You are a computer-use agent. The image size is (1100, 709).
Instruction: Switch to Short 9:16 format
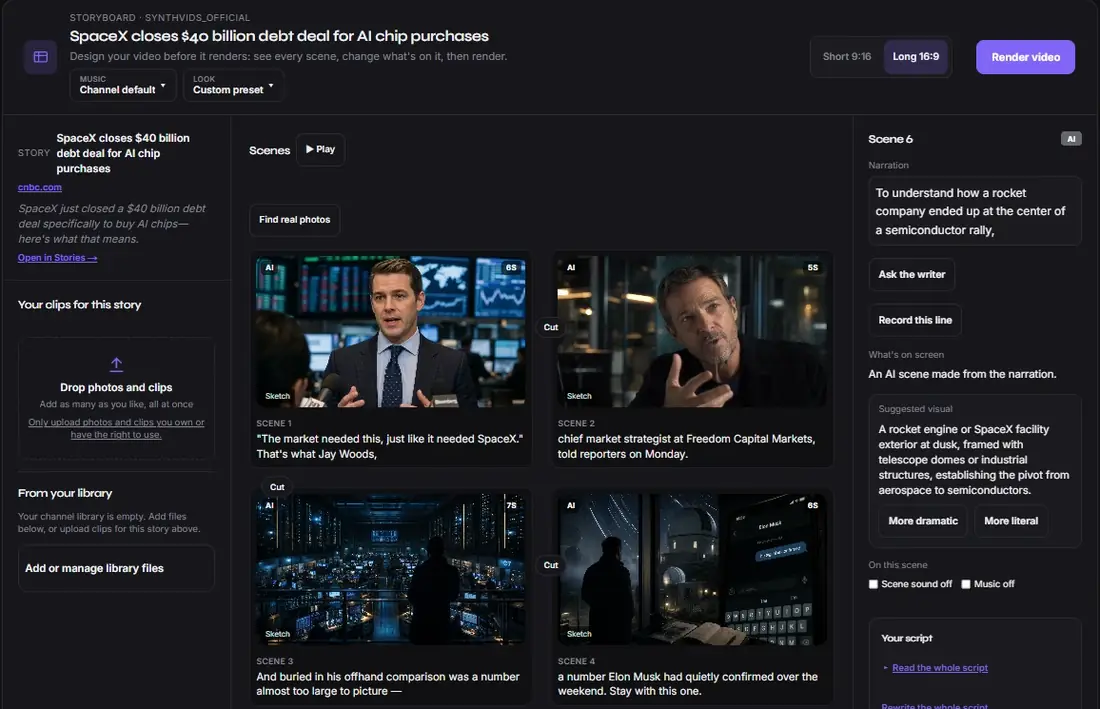pyautogui.click(x=847, y=57)
